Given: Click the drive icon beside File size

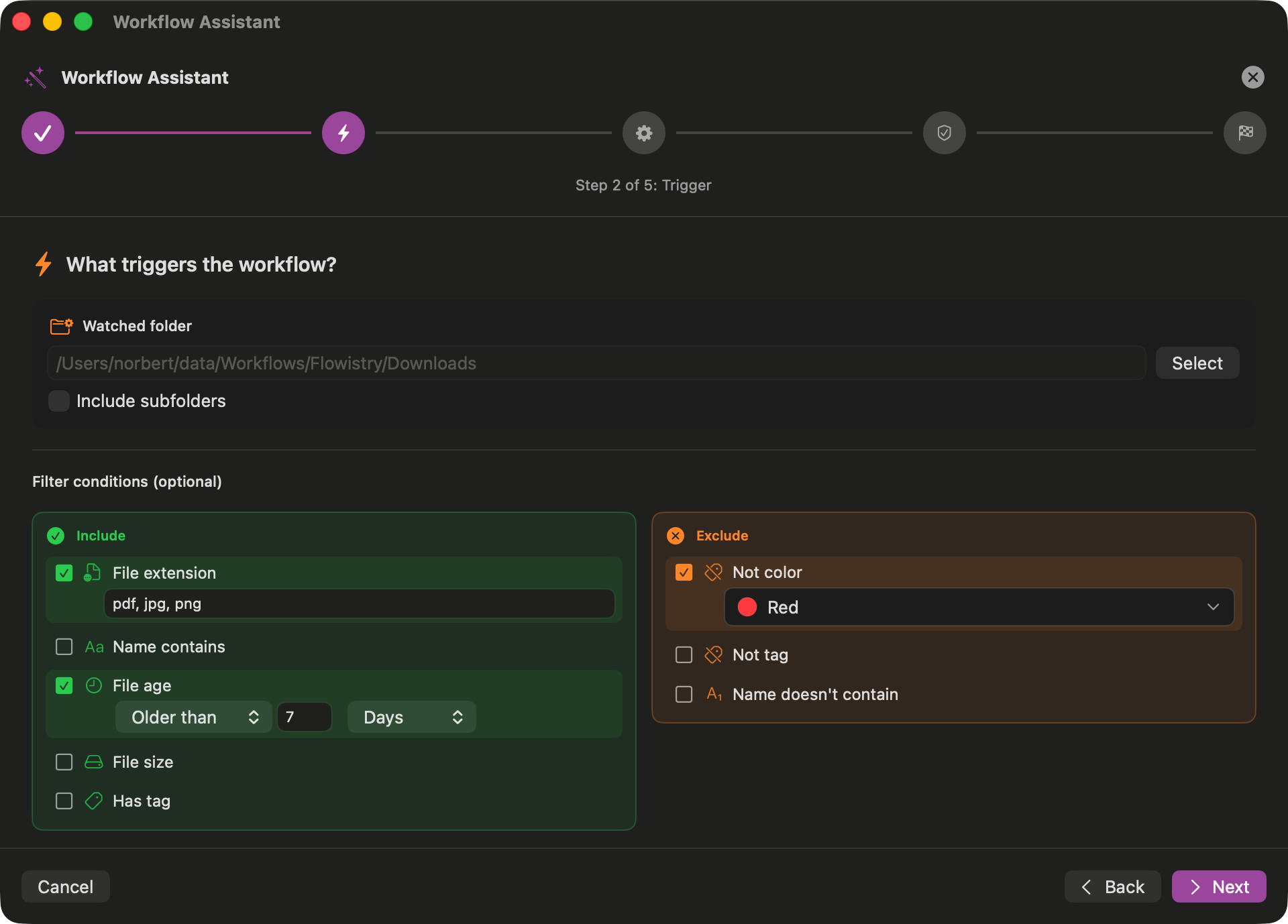Looking at the screenshot, I should click(x=94, y=762).
